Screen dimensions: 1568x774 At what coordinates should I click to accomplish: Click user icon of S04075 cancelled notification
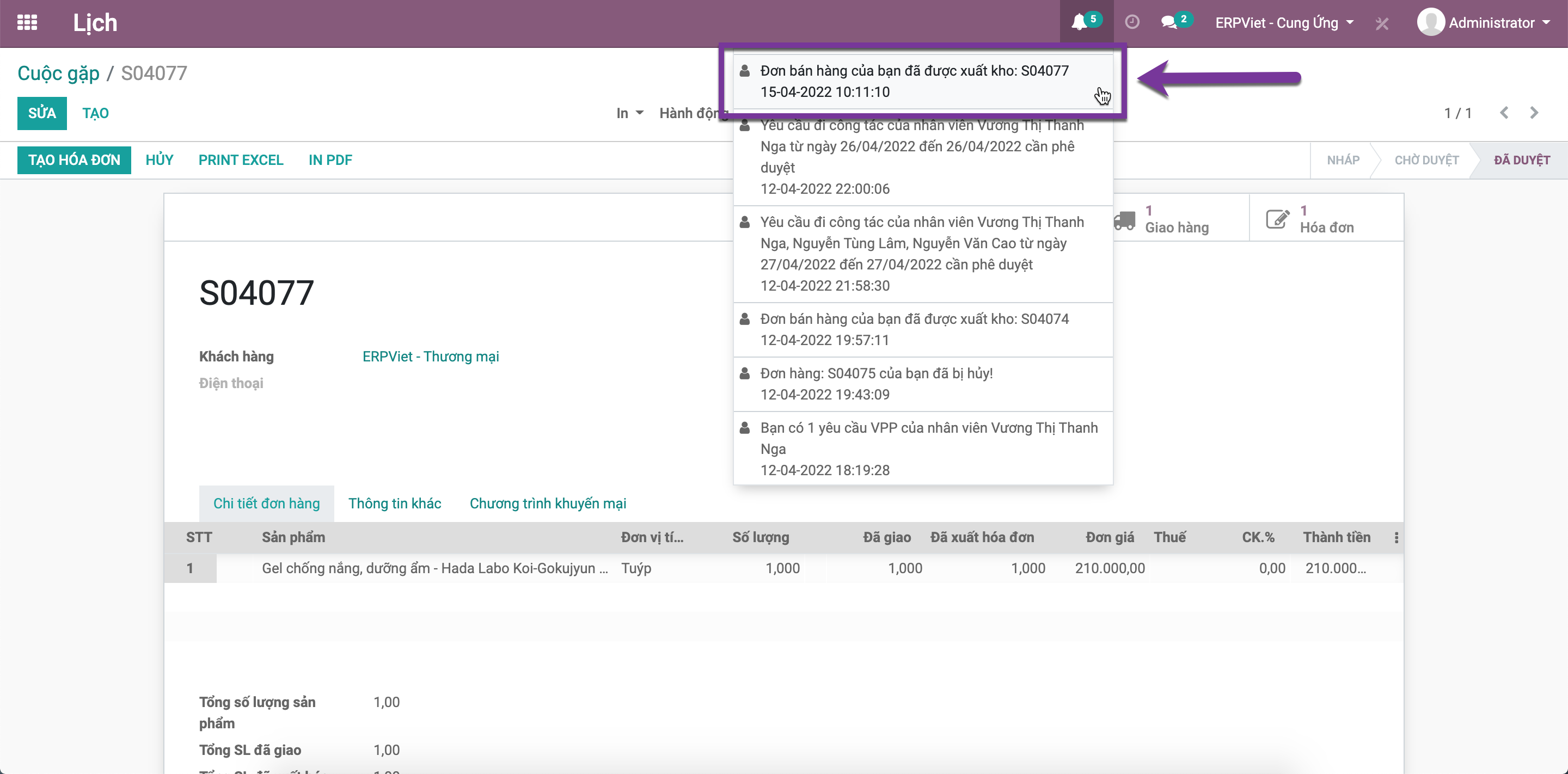point(744,373)
